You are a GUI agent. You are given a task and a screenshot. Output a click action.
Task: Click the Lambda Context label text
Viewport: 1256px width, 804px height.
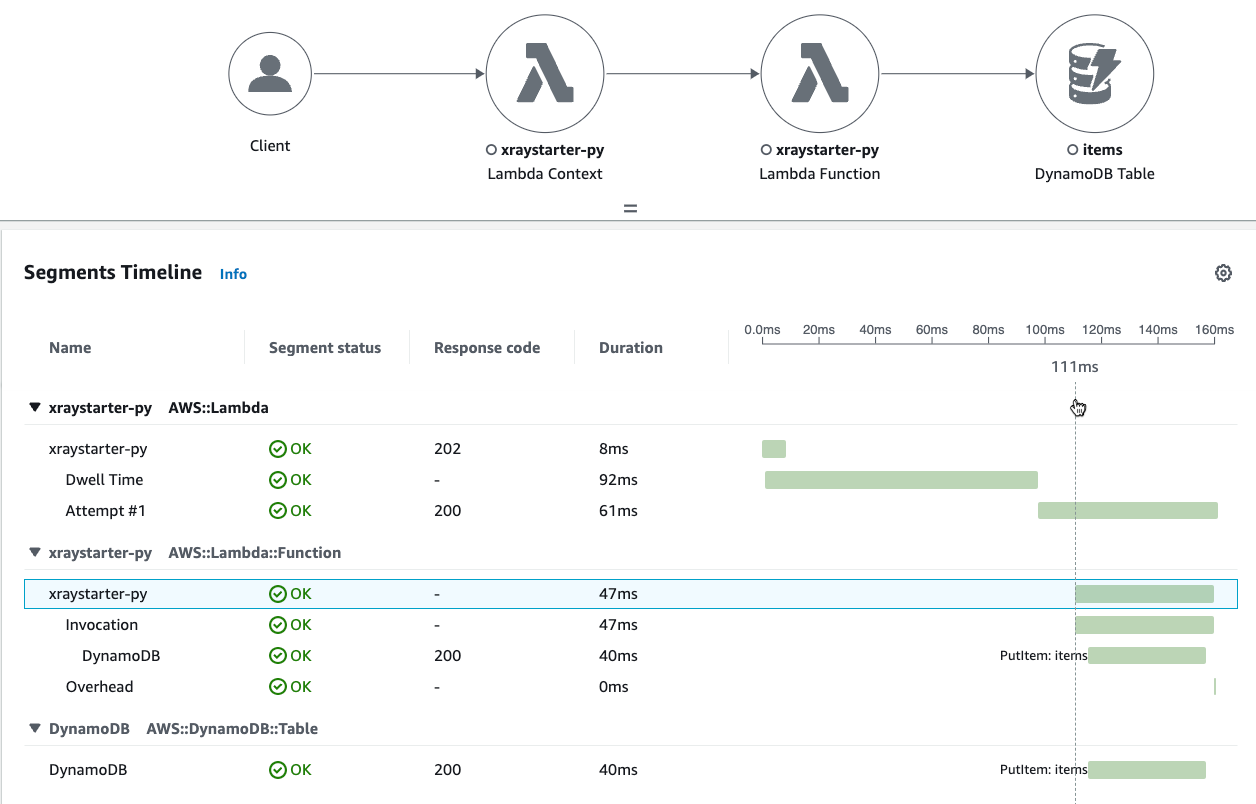pos(545,174)
